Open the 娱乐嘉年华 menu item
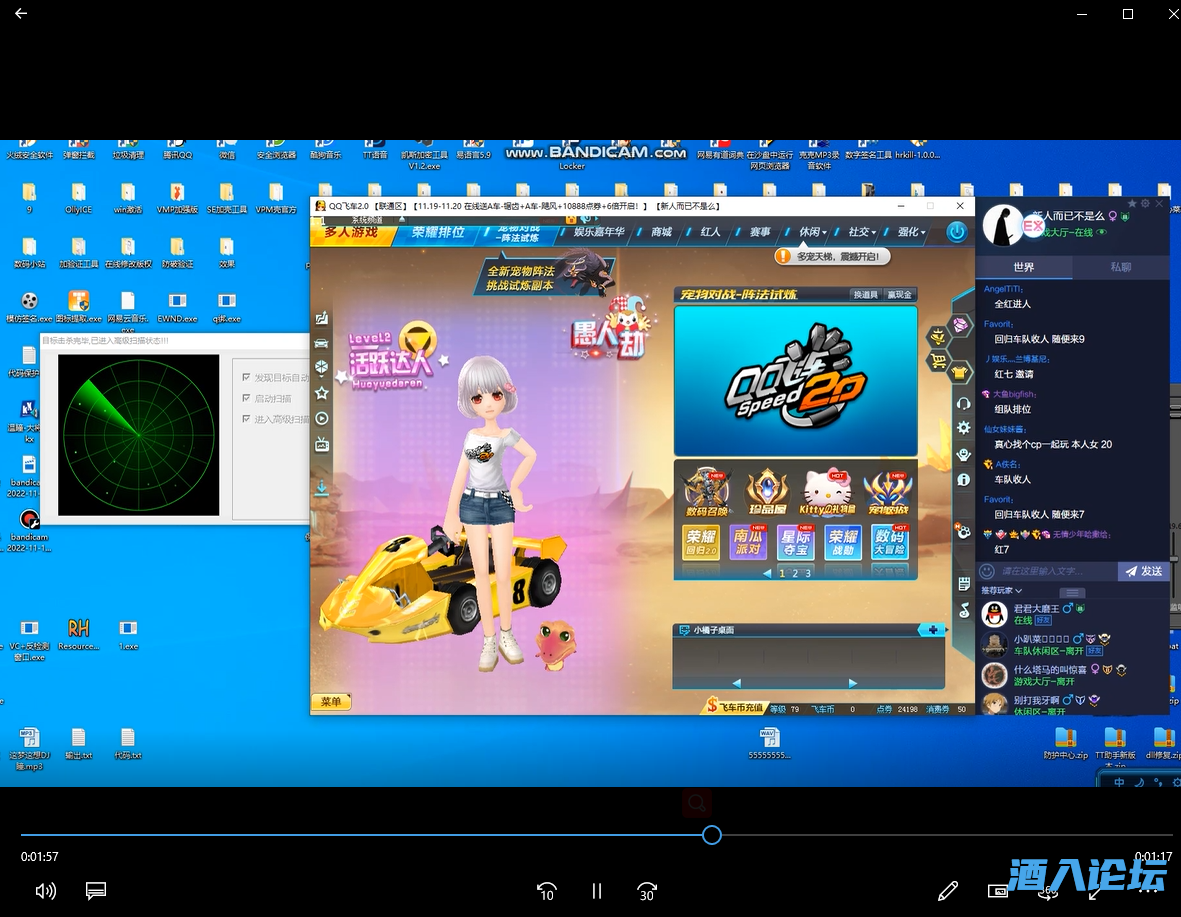Viewport: 1181px width, 917px height. coord(599,232)
